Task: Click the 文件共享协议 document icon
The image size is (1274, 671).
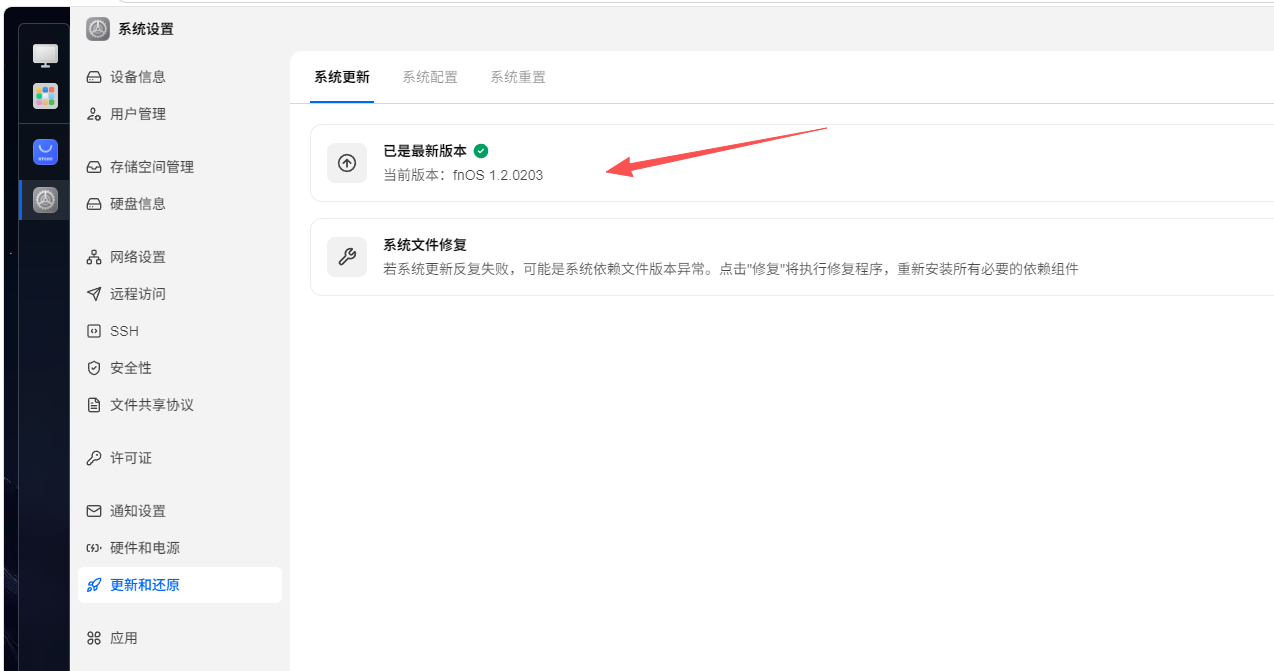Action: [x=94, y=405]
